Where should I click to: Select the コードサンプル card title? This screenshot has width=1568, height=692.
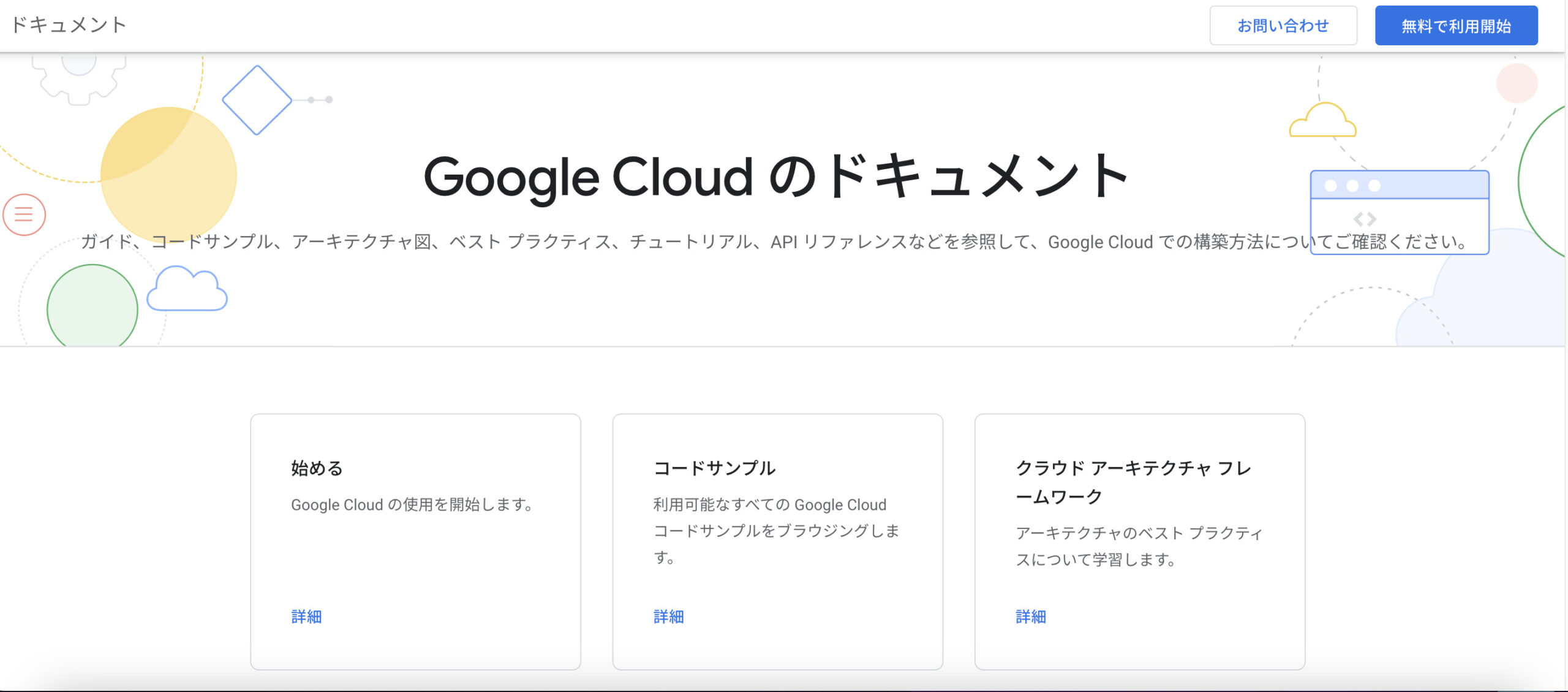click(x=714, y=468)
